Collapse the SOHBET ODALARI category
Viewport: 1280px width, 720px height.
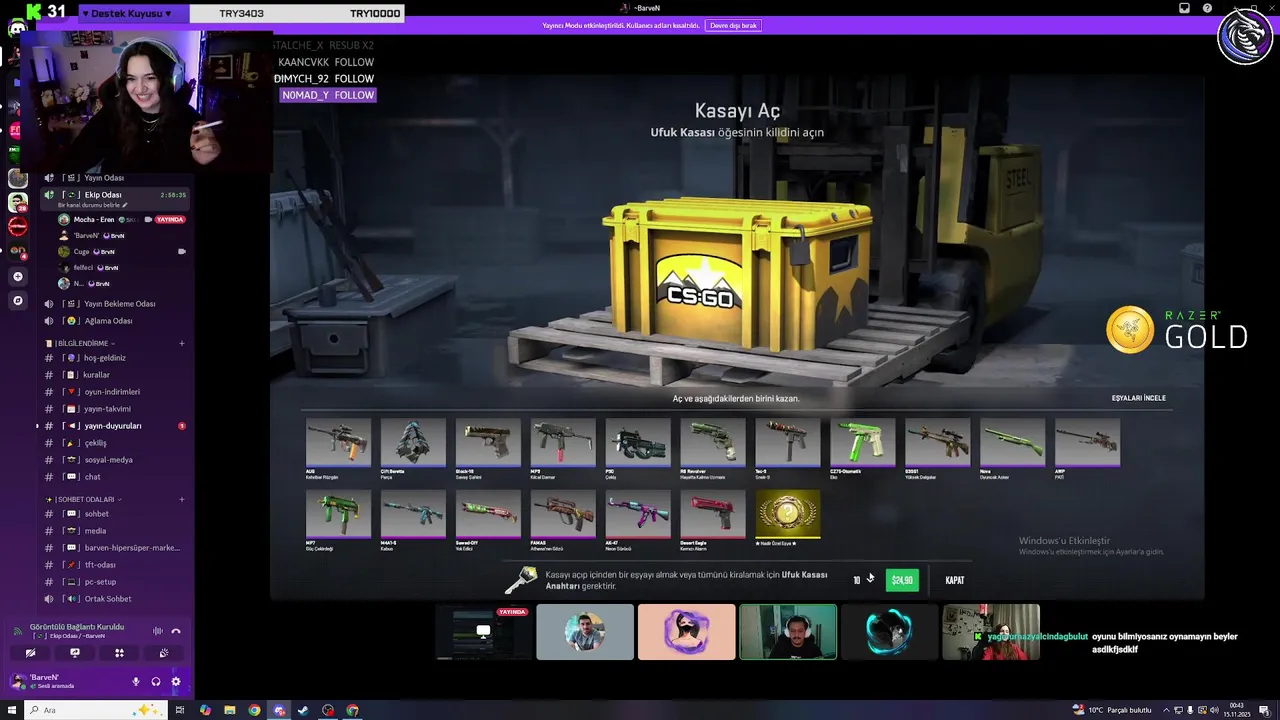click(x=84, y=499)
